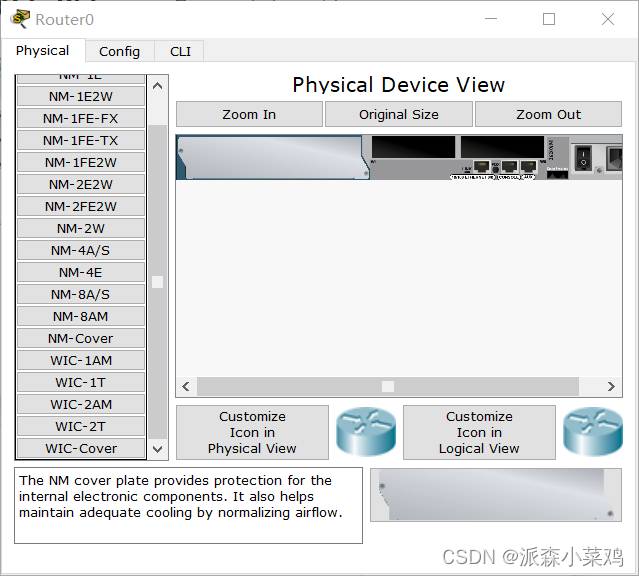Select the NM-1FE2W module
639x576 pixels.
[81, 163]
